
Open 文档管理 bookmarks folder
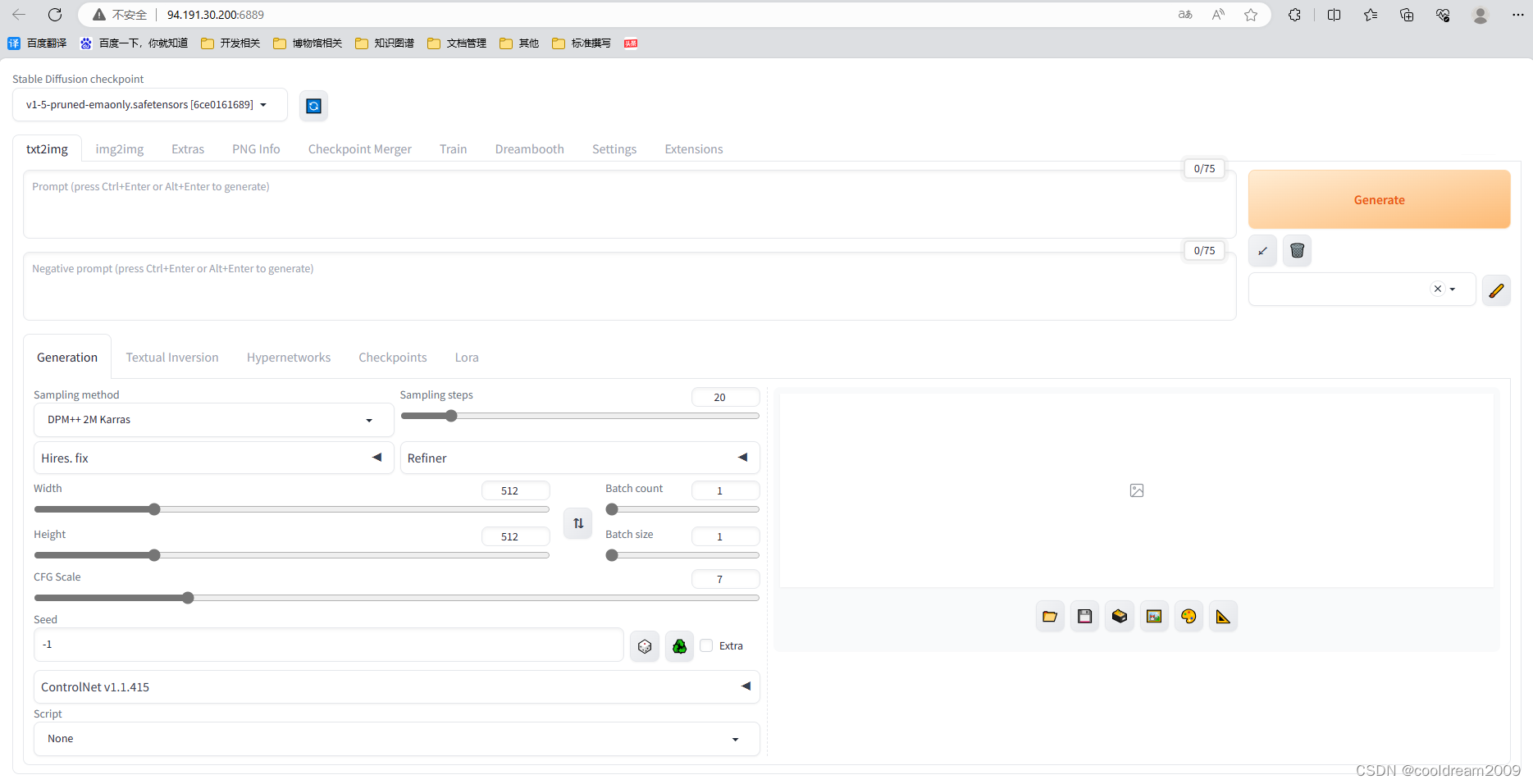tap(458, 43)
